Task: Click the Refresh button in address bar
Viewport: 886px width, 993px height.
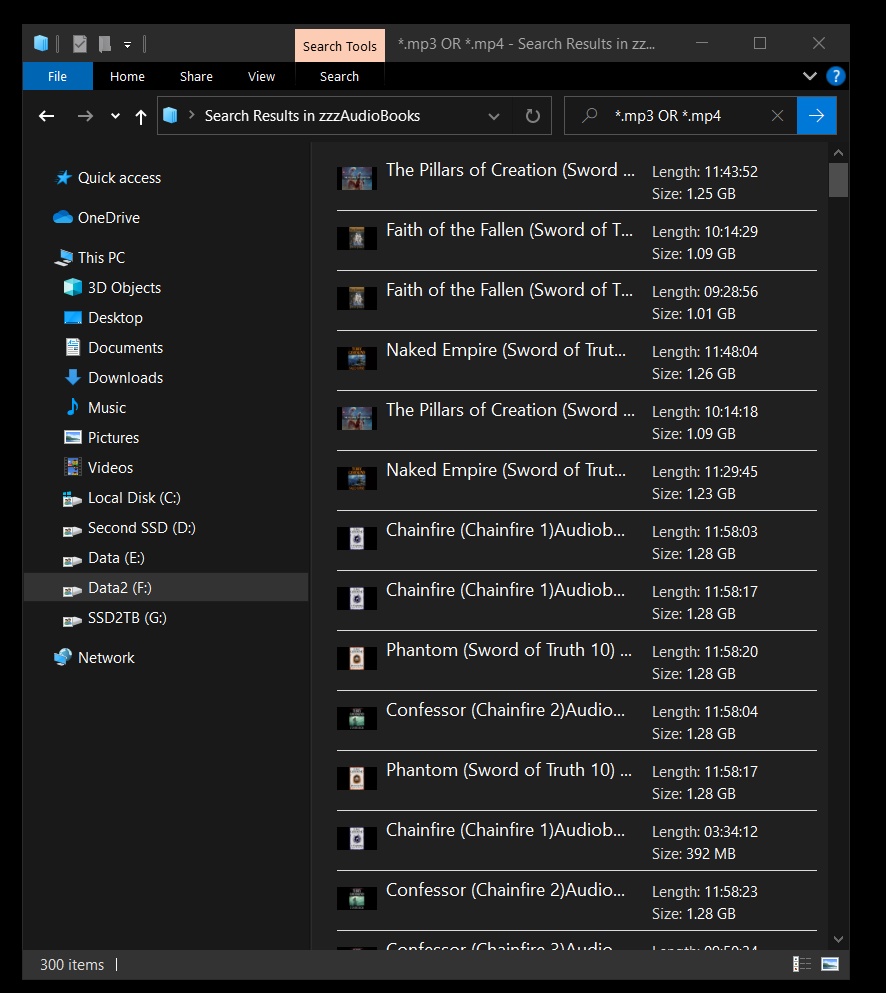Action: click(532, 116)
